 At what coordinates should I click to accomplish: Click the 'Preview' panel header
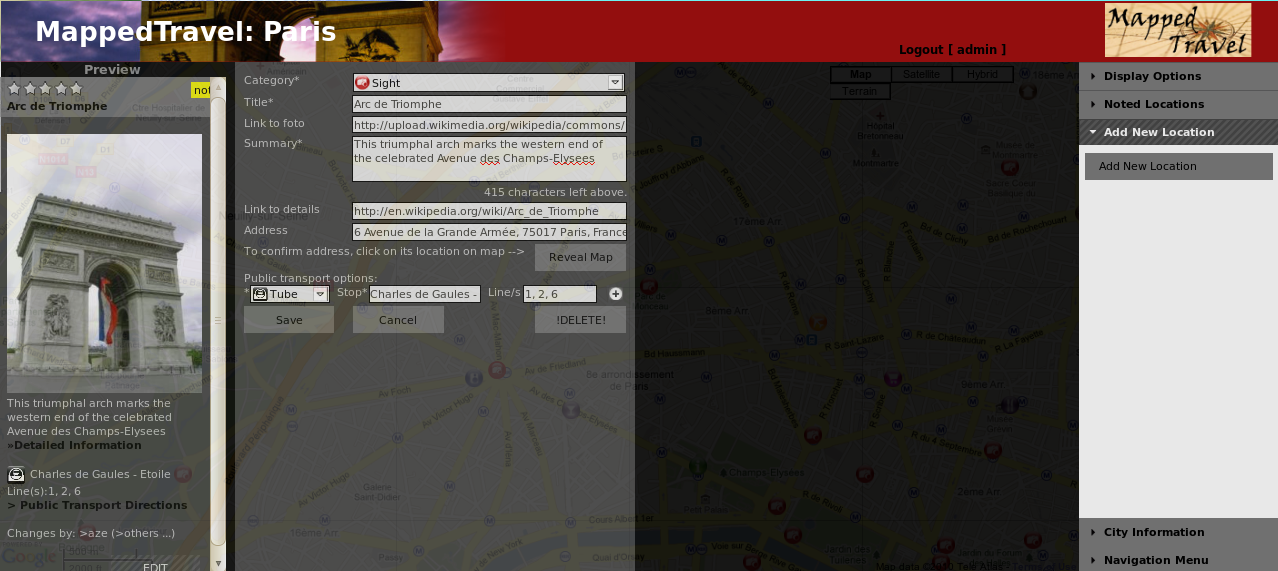(112, 70)
